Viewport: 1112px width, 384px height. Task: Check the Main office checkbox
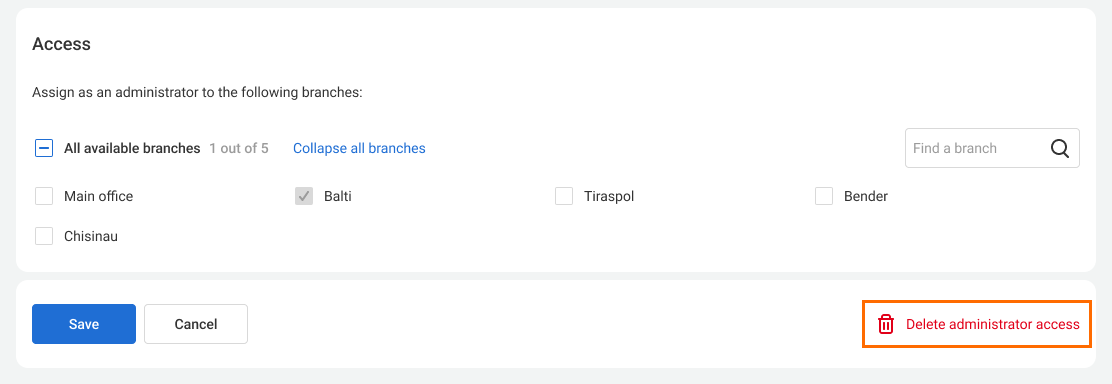click(44, 196)
